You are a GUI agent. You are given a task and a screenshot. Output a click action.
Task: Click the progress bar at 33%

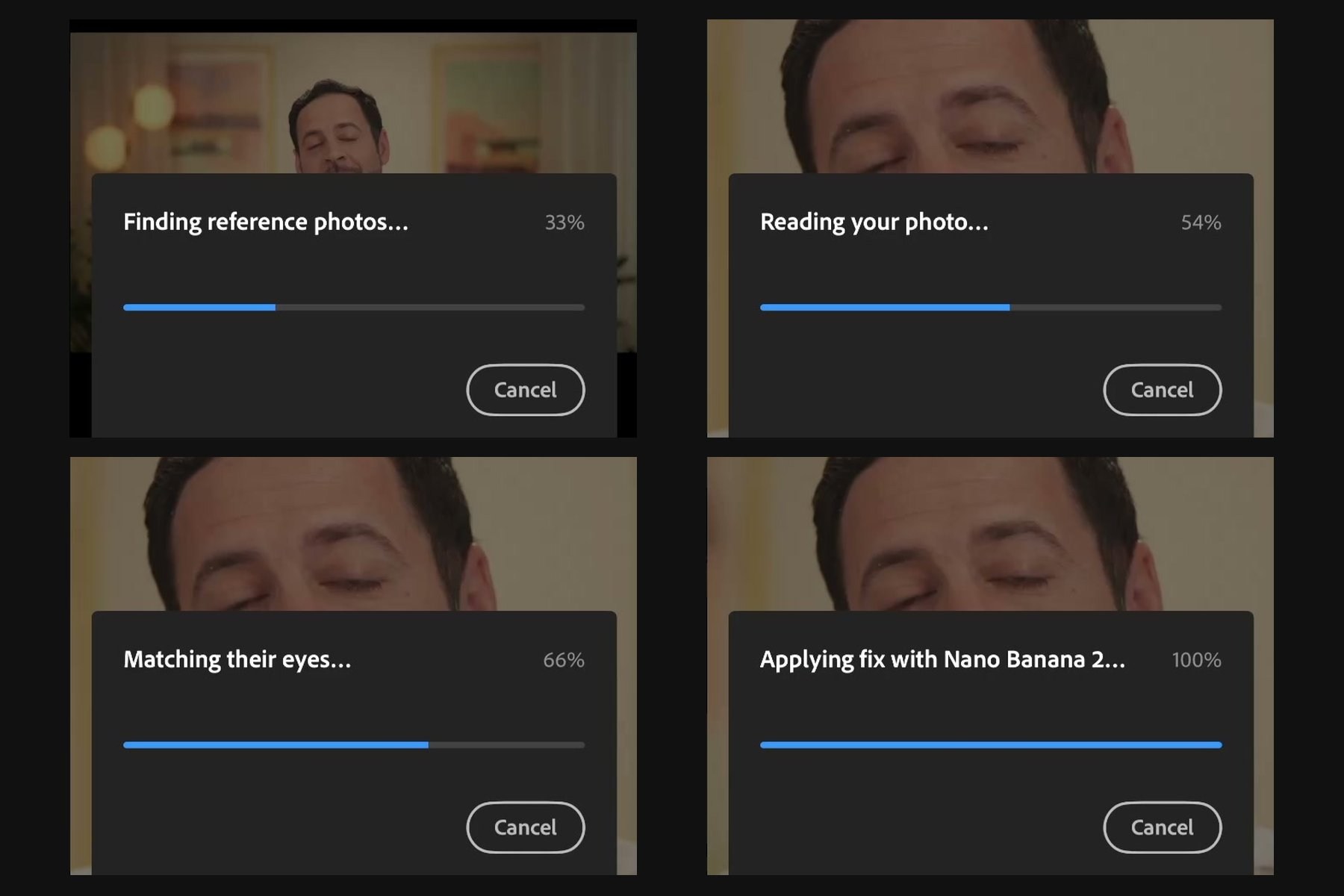pyautogui.click(x=354, y=308)
